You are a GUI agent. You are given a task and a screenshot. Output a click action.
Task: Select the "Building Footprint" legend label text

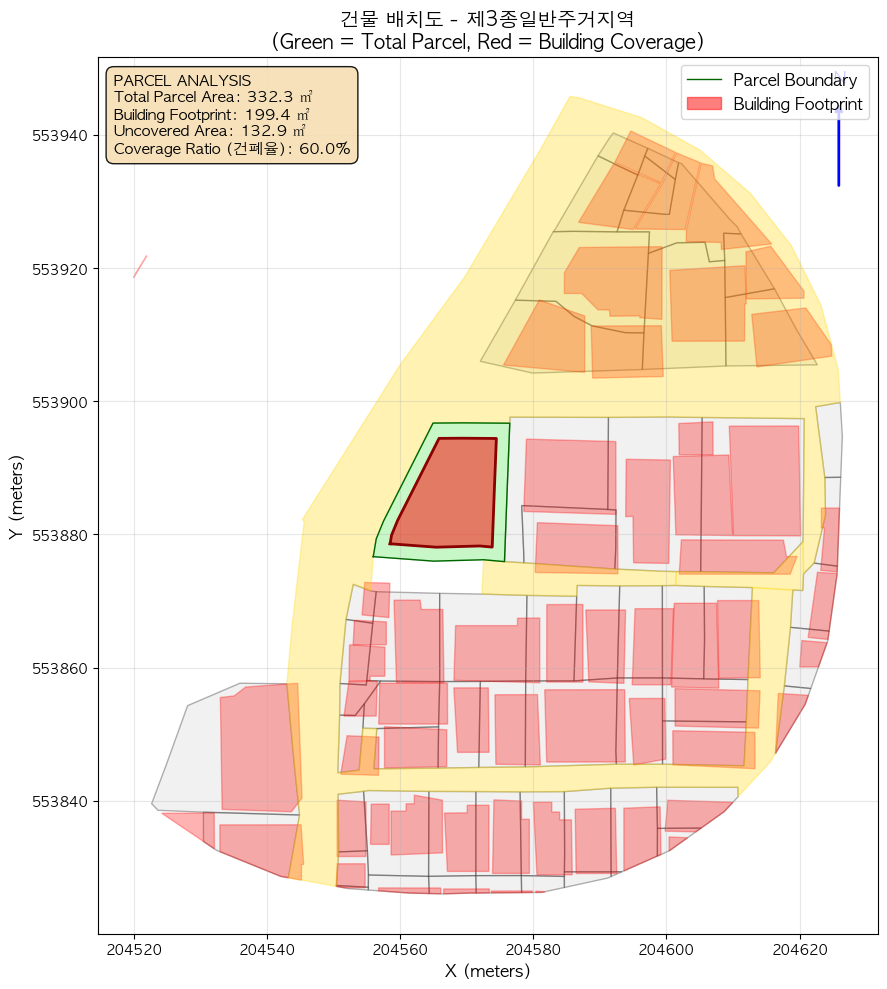click(x=797, y=104)
